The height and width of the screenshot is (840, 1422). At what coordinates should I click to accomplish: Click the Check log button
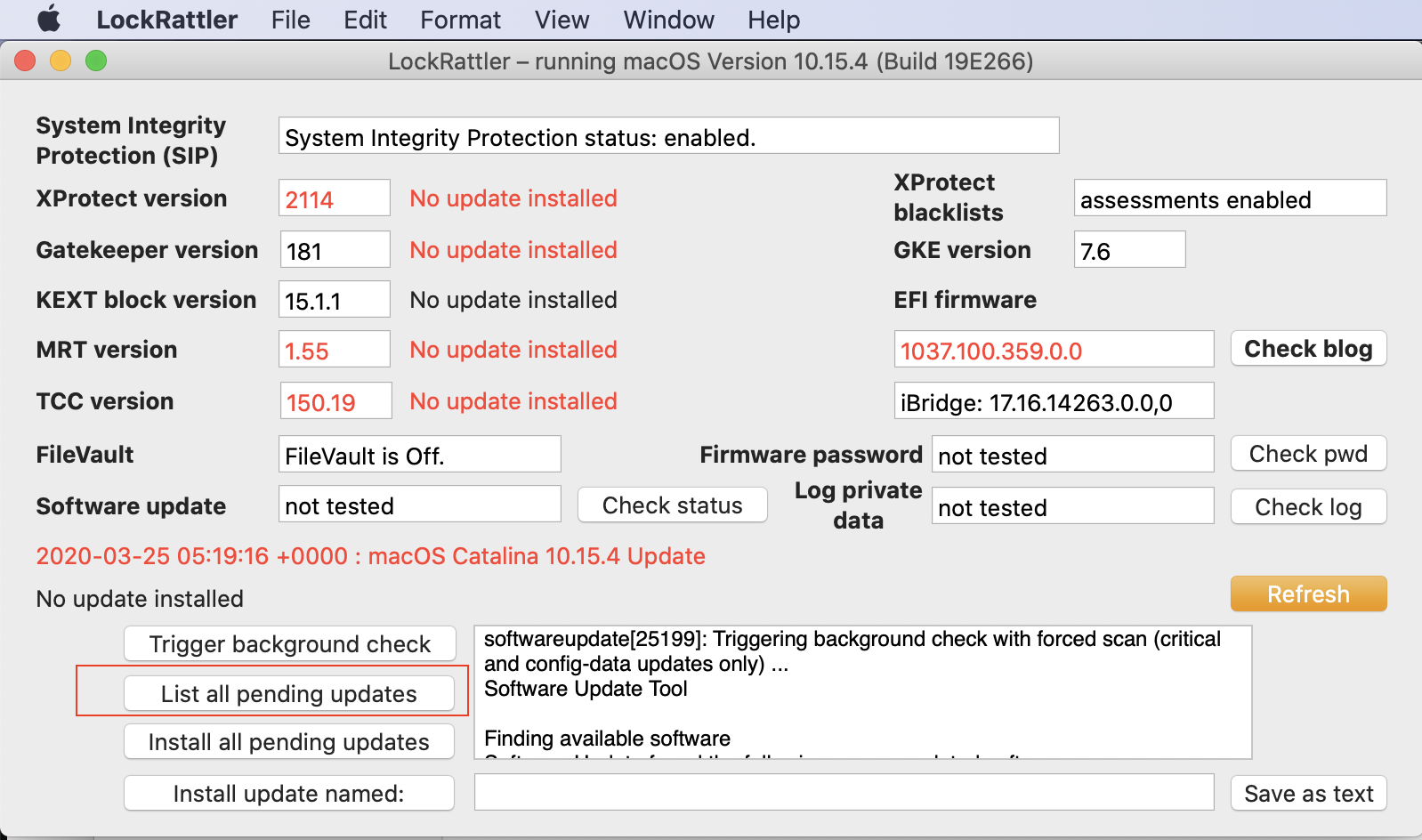1308,507
